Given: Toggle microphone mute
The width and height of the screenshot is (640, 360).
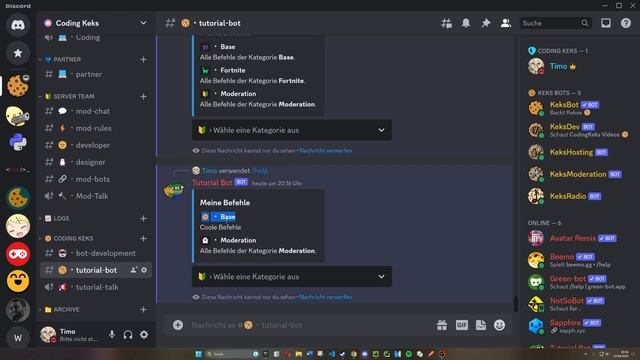Looking at the screenshot, I should [x=112, y=335].
